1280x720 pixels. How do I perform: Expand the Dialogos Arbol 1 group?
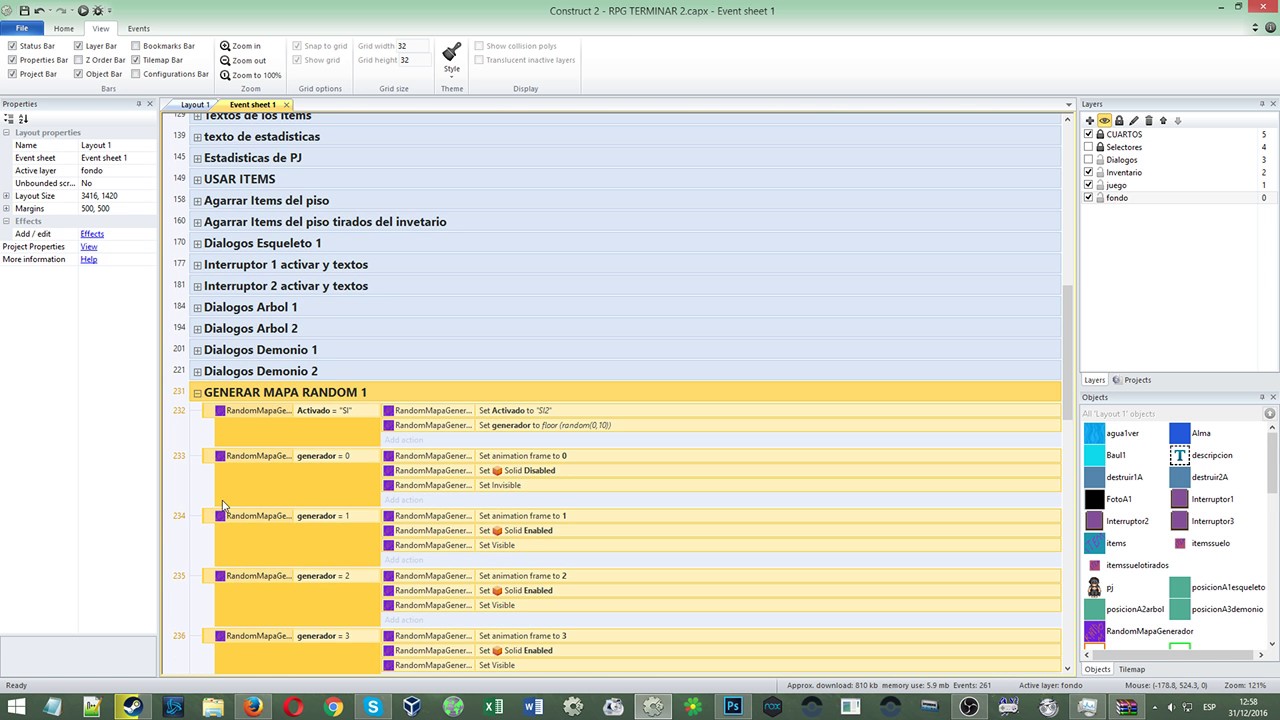[197, 308]
